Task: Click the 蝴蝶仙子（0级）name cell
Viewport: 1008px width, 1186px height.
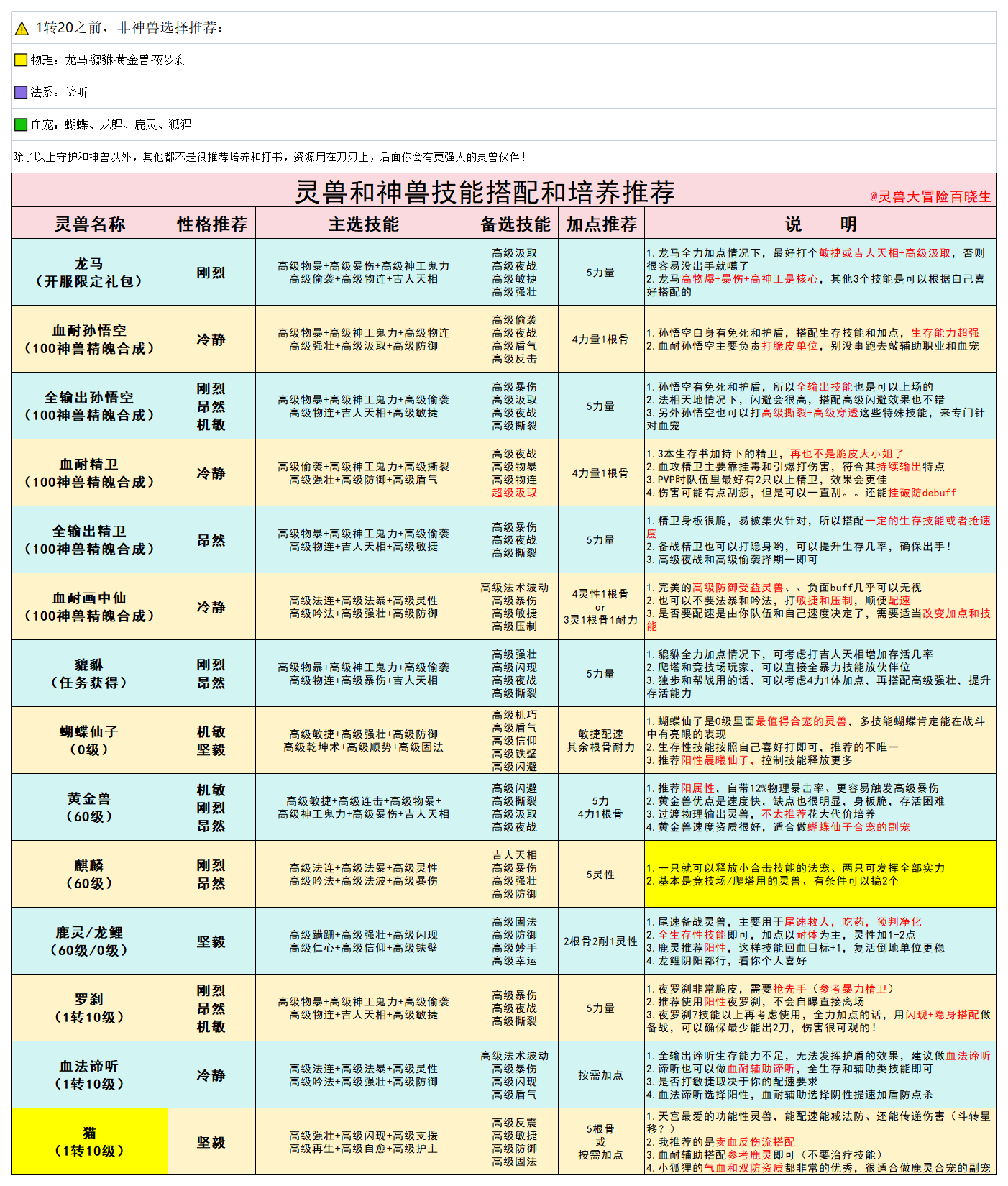Action: 90,741
